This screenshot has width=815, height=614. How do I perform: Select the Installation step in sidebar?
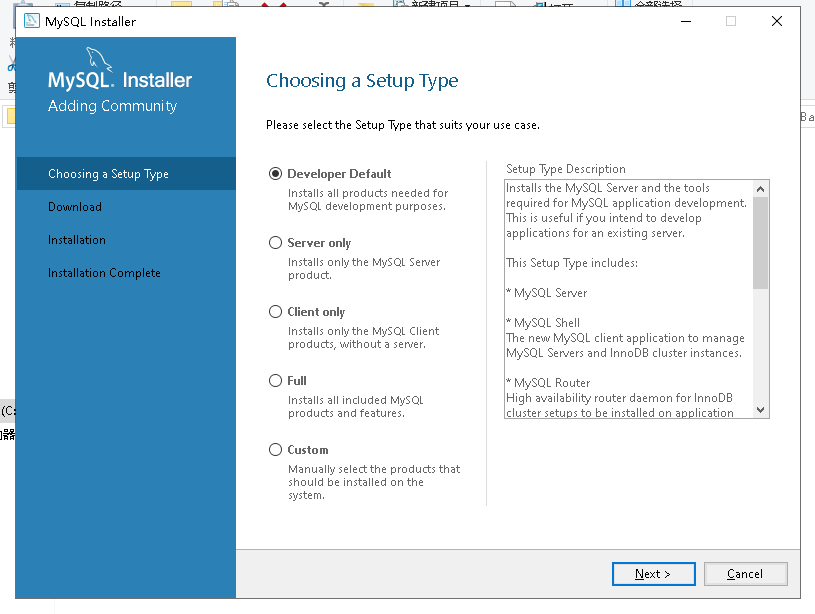click(77, 240)
